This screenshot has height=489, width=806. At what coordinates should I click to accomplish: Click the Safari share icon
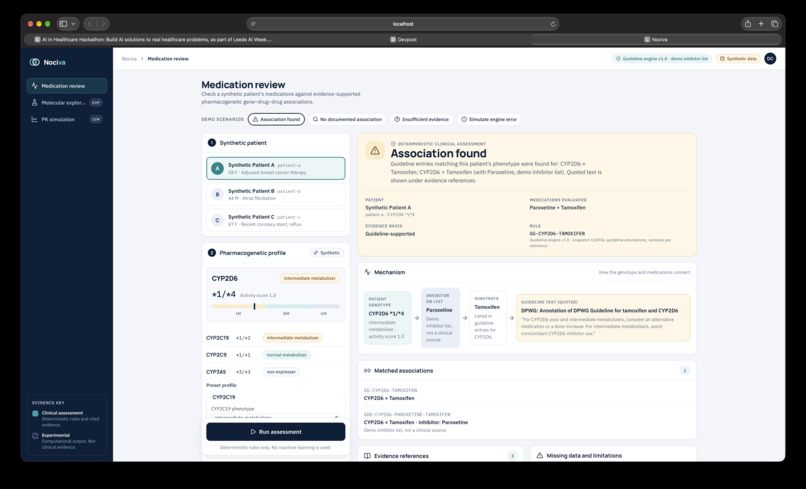click(747, 24)
